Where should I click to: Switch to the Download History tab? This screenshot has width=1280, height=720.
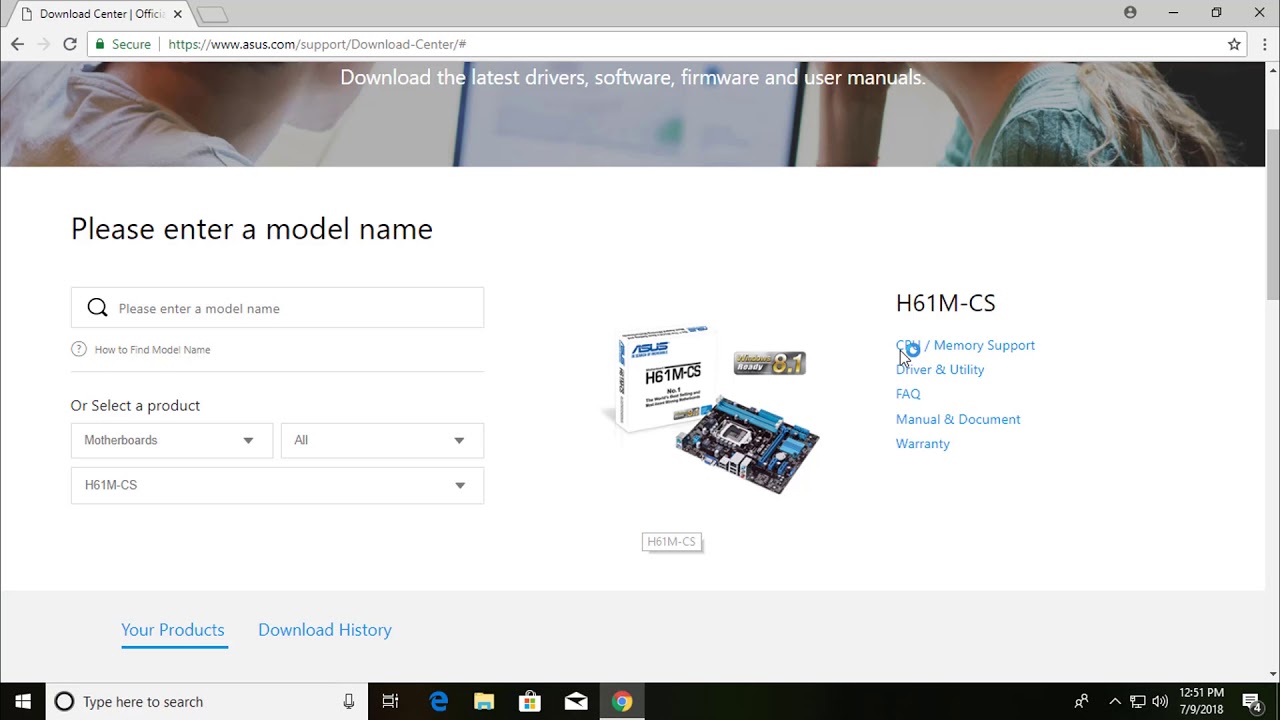[x=324, y=630]
